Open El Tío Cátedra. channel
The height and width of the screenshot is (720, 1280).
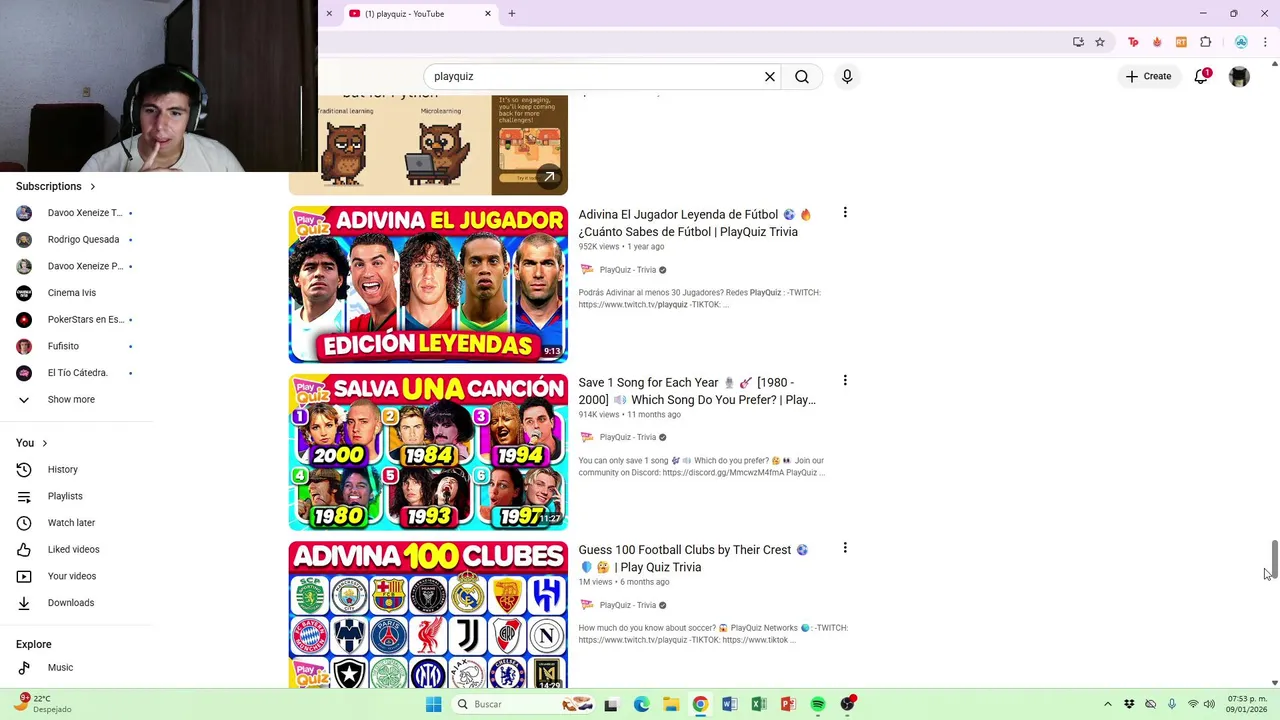[76, 373]
